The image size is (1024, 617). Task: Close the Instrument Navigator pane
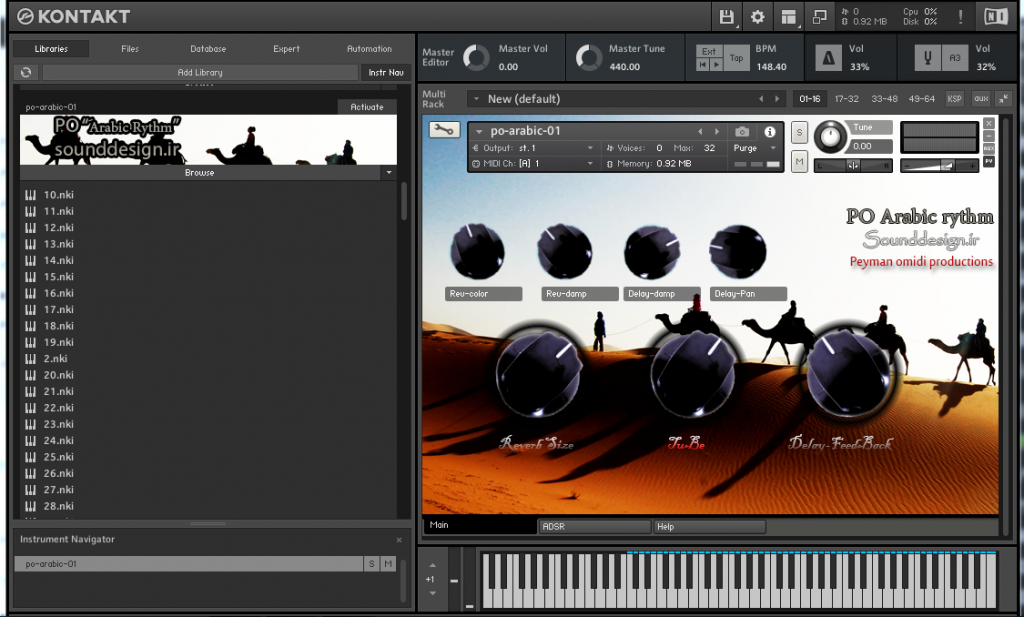click(x=399, y=540)
